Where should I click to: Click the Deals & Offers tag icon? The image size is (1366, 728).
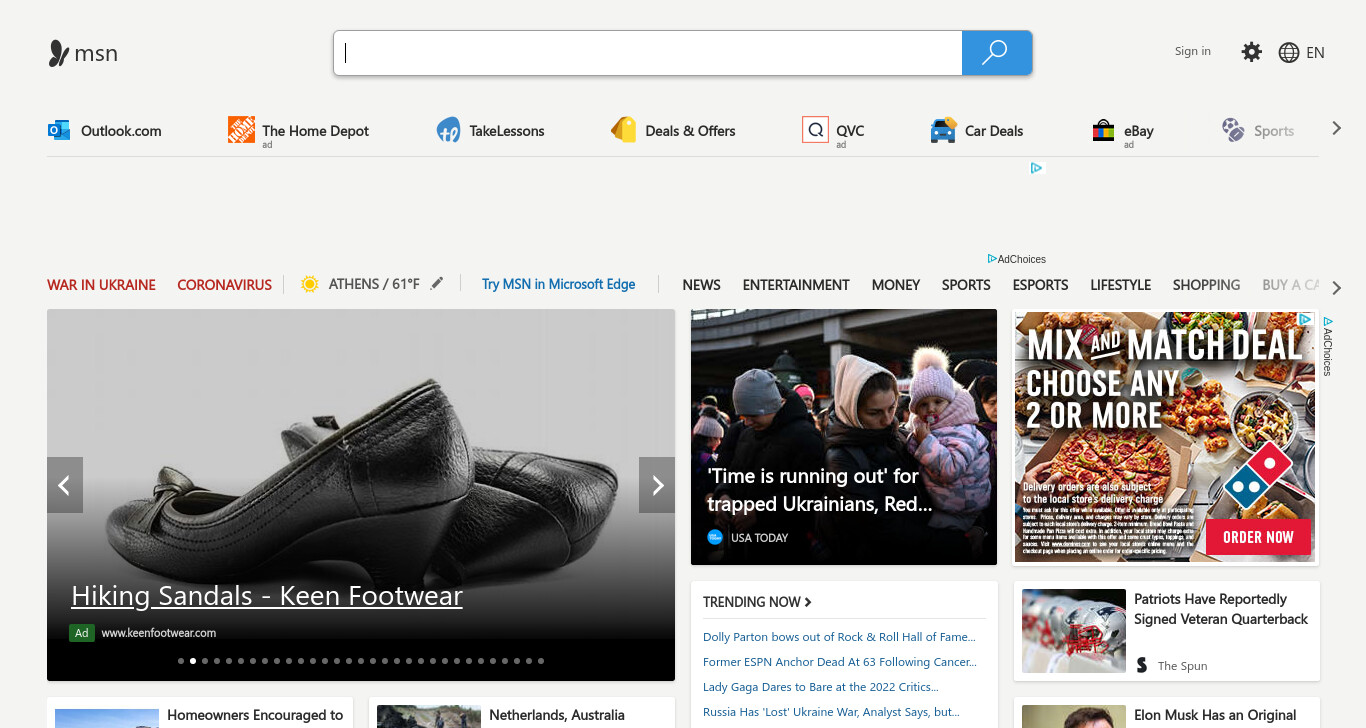pyautogui.click(x=624, y=130)
